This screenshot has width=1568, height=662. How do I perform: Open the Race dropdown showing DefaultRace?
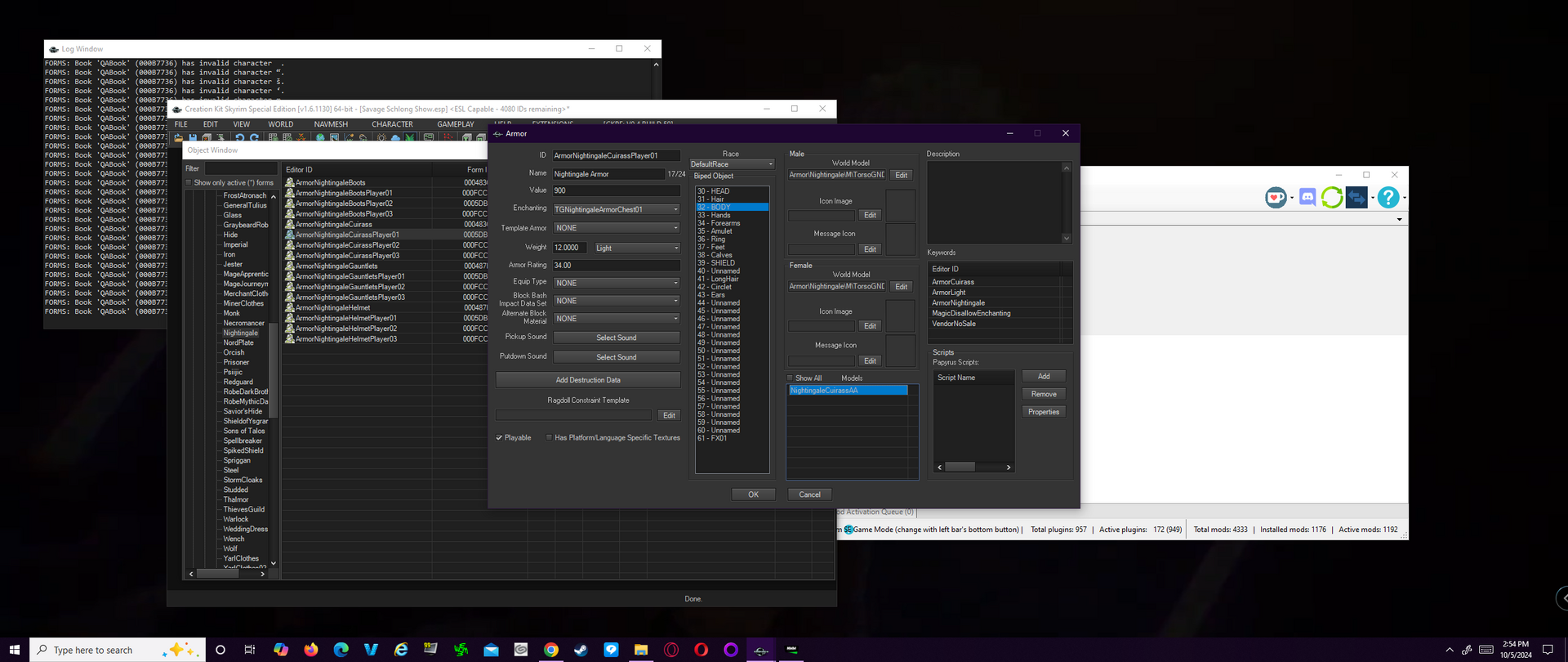tap(732, 164)
